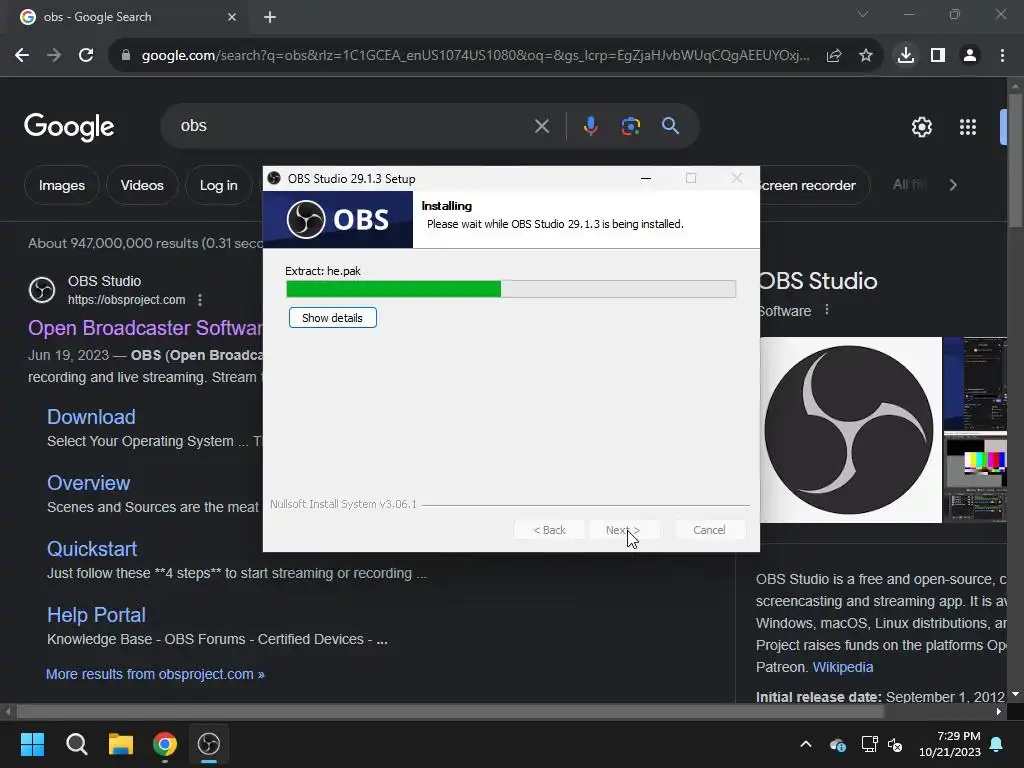Show hidden system tray icons
1024x768 pixels.
(806, 744)
